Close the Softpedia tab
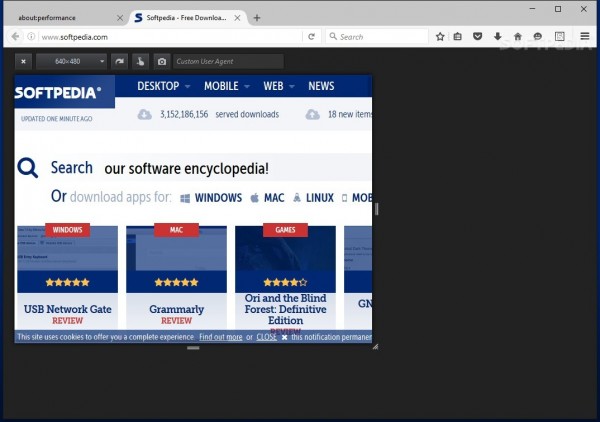This screenshot has height=422, width=600. tap(237, 18)
